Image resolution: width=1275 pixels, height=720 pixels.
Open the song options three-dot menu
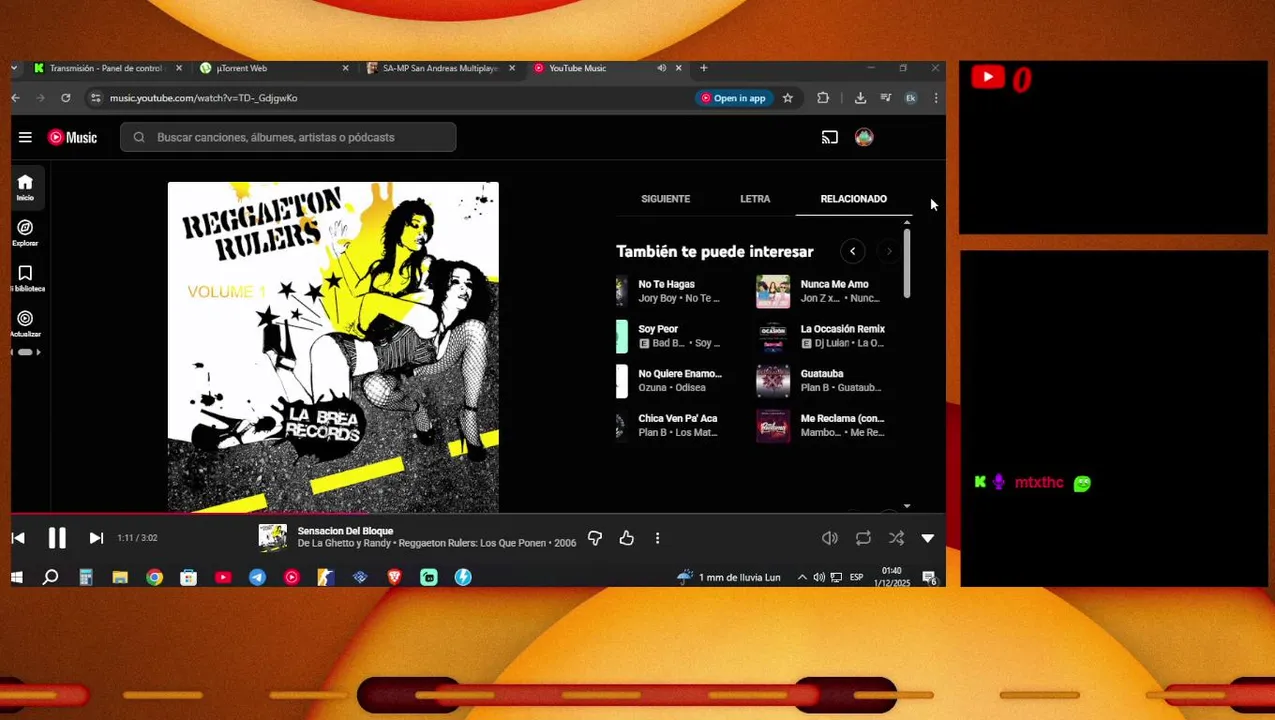(657, 538)
